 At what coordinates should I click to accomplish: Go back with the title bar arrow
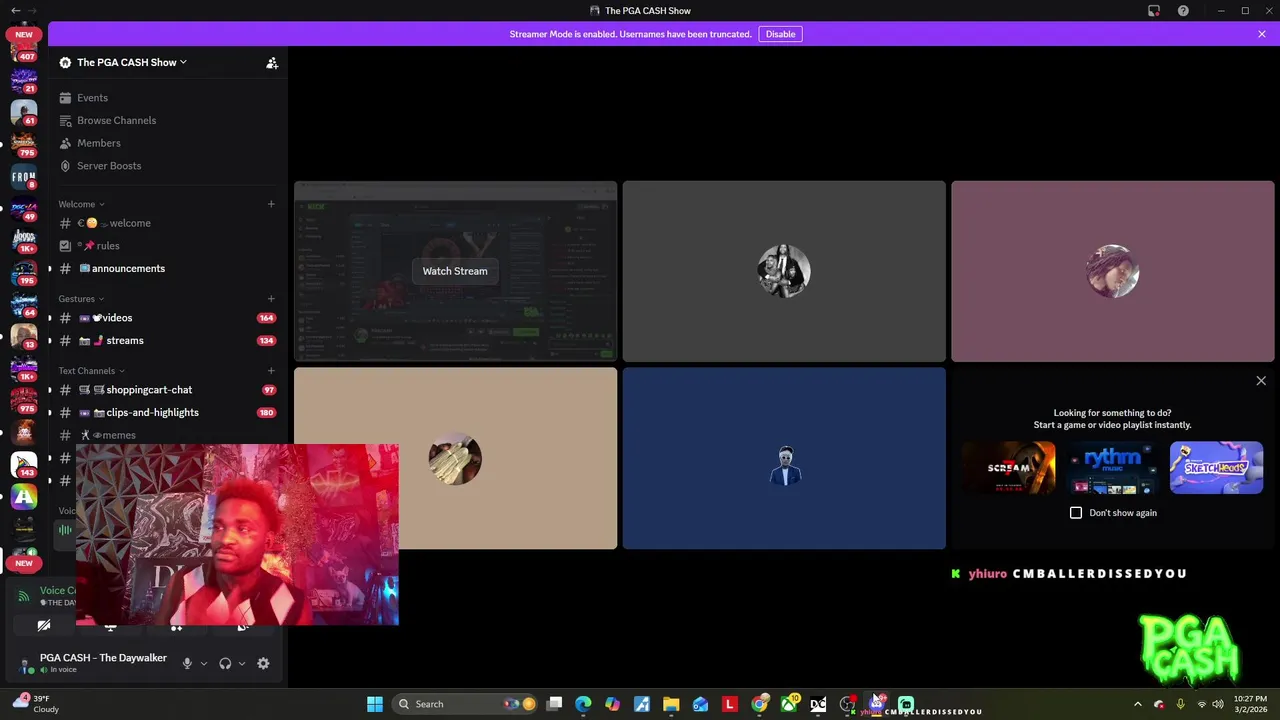15,10
